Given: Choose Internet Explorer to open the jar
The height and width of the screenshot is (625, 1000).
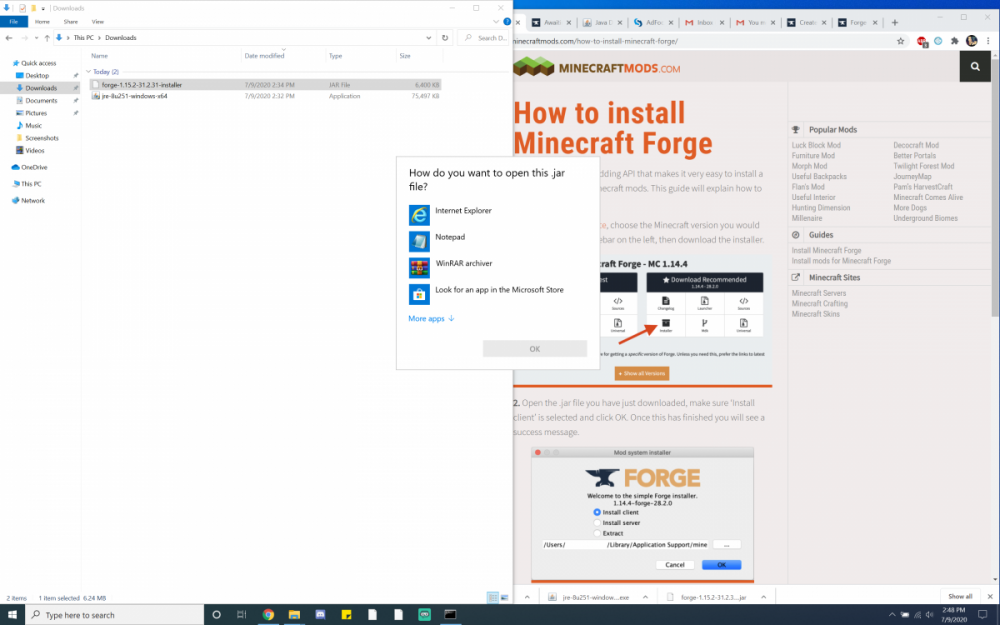Looking at the screenshot, I should tap(463, 211).
